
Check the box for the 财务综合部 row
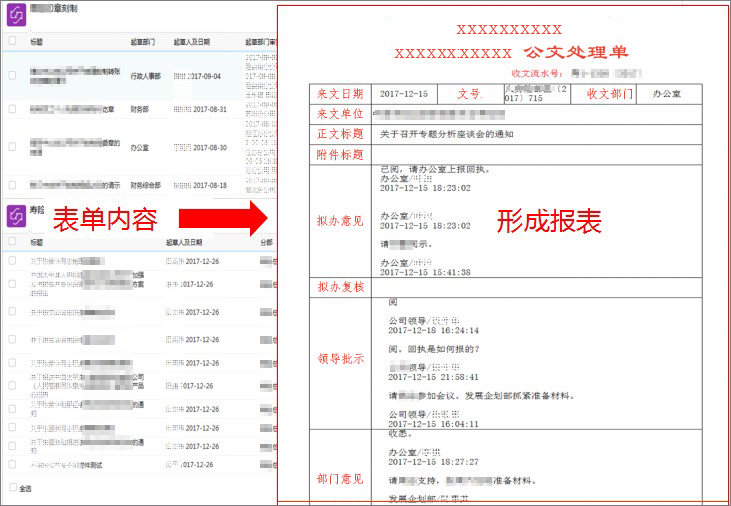pos(12,185)
